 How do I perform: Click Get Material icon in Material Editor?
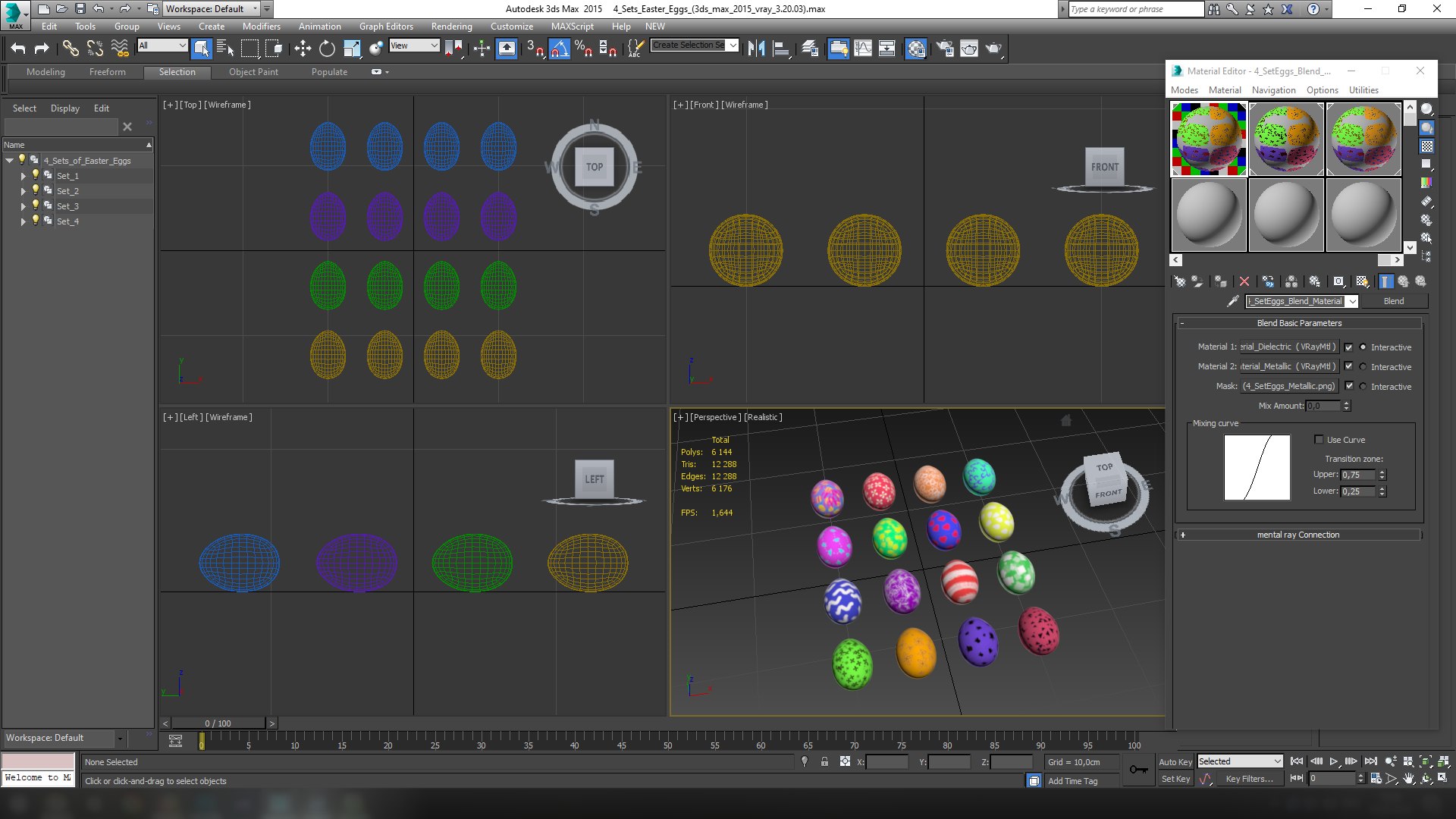click(1180, 281)
